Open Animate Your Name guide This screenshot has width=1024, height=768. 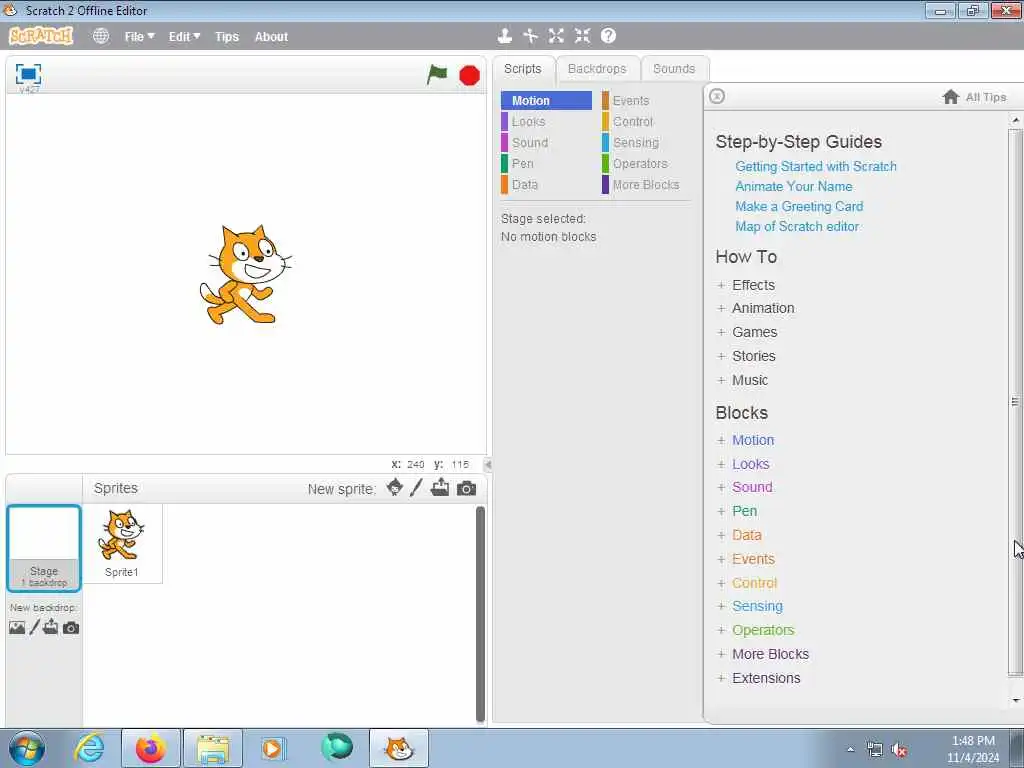[x=793, y=186]
